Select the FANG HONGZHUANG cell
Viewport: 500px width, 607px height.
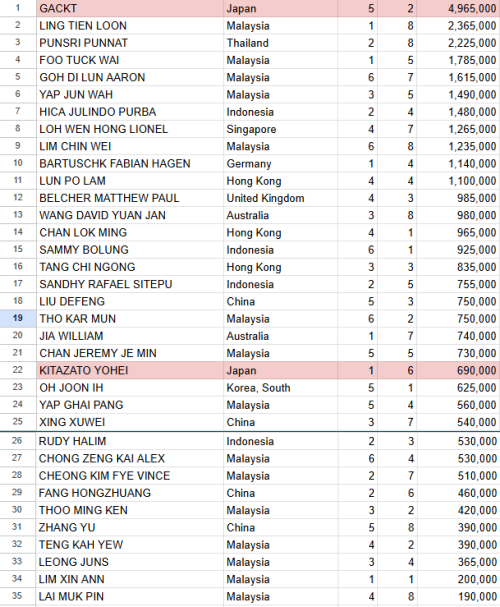click(130, 493)
